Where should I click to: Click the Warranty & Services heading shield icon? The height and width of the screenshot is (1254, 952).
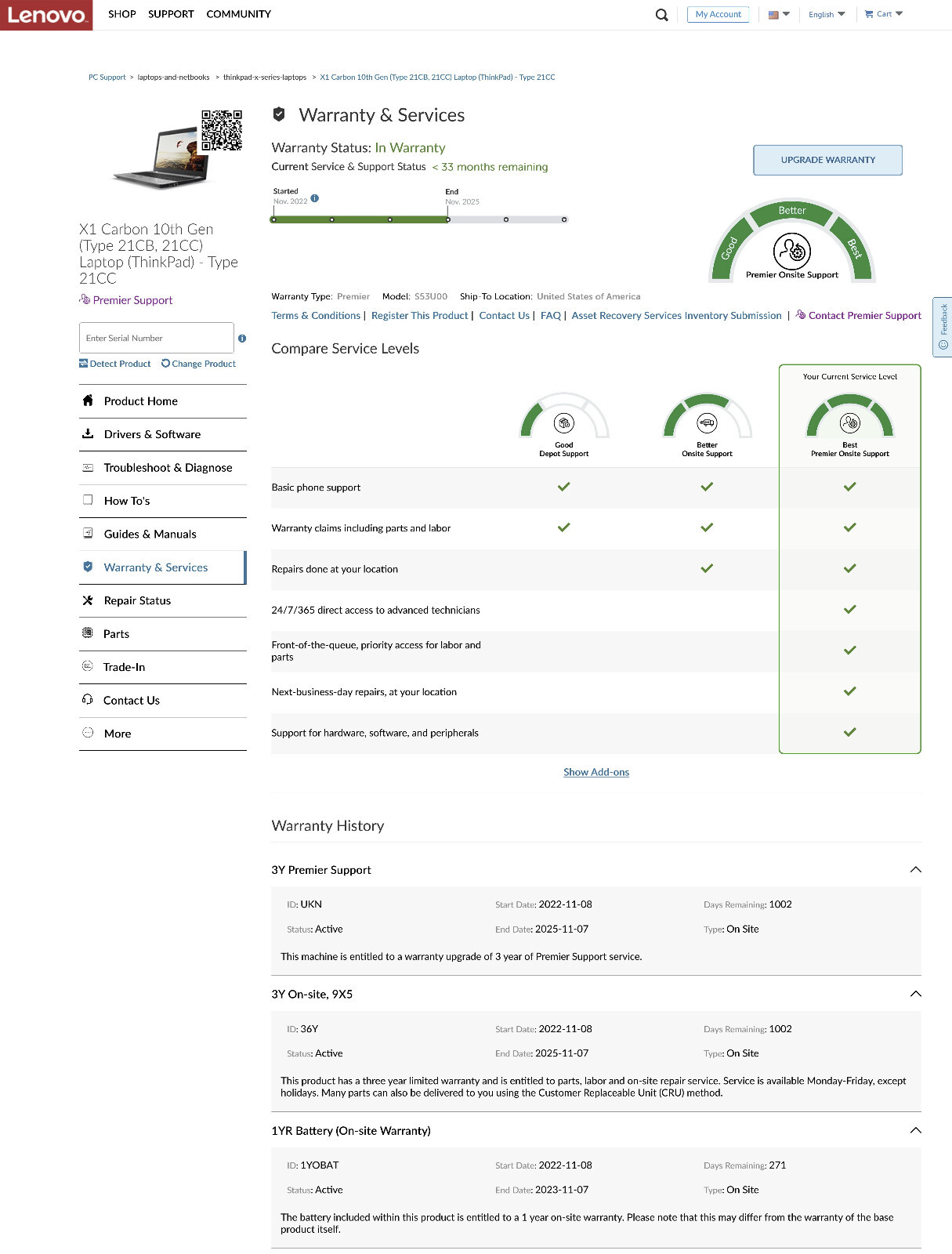coord(279,114)
